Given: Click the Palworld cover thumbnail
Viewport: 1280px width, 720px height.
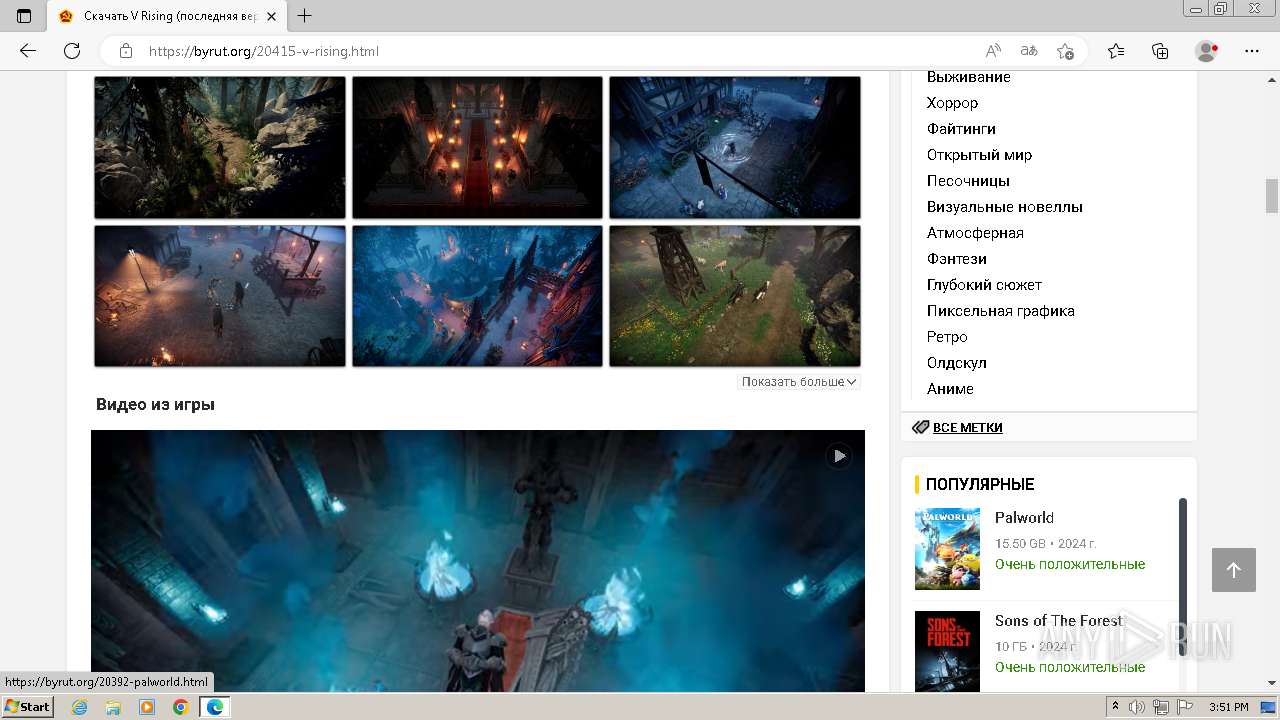Looking at the screenshot, I should click(x=947, y=549).
